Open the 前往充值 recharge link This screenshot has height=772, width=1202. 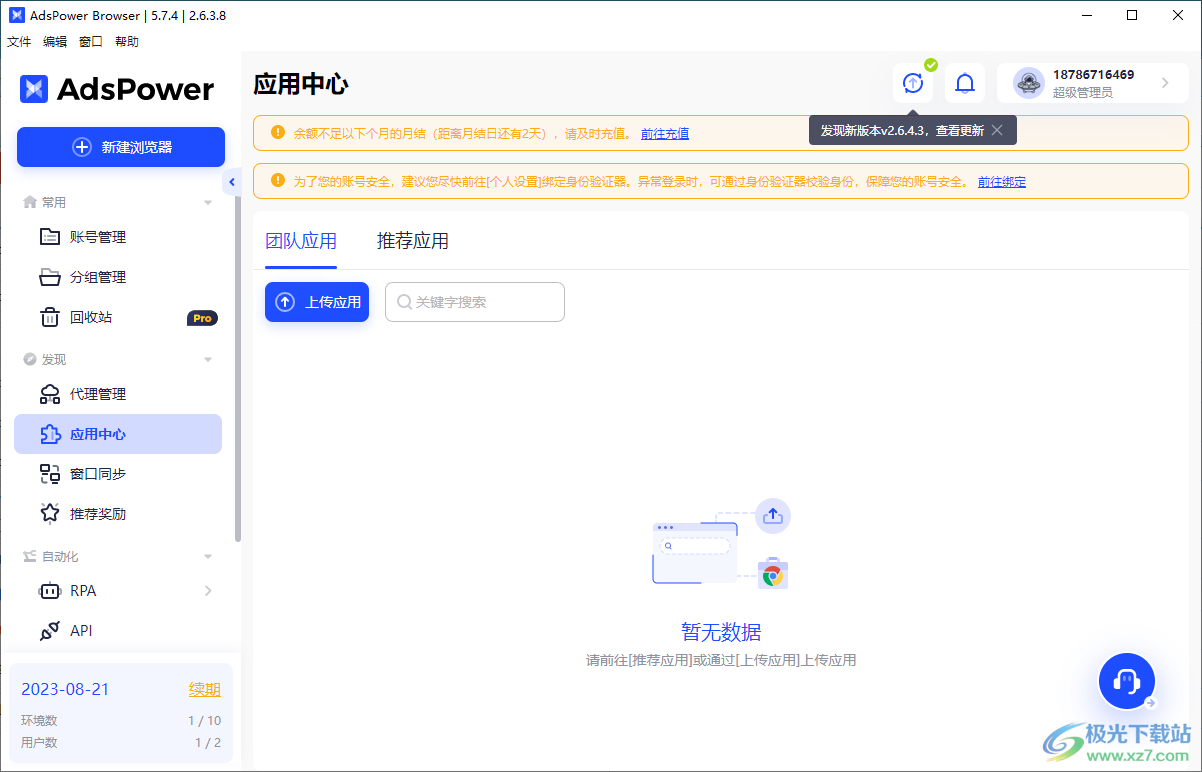pyautogui.click(x=665, y=132)
